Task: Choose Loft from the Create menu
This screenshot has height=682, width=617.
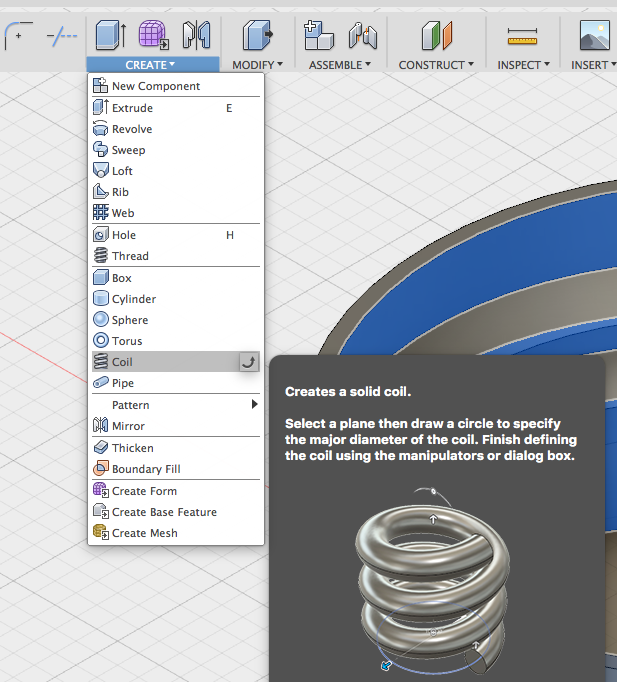Action: pos(176,170)
